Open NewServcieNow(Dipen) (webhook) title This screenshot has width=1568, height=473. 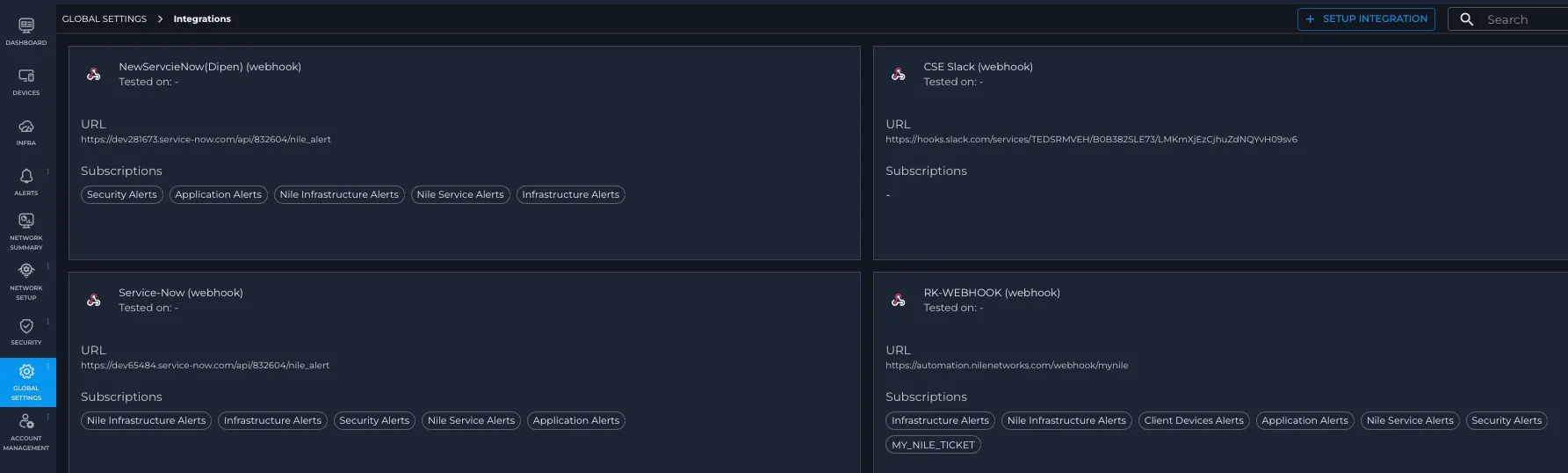[x=210, y=67]
